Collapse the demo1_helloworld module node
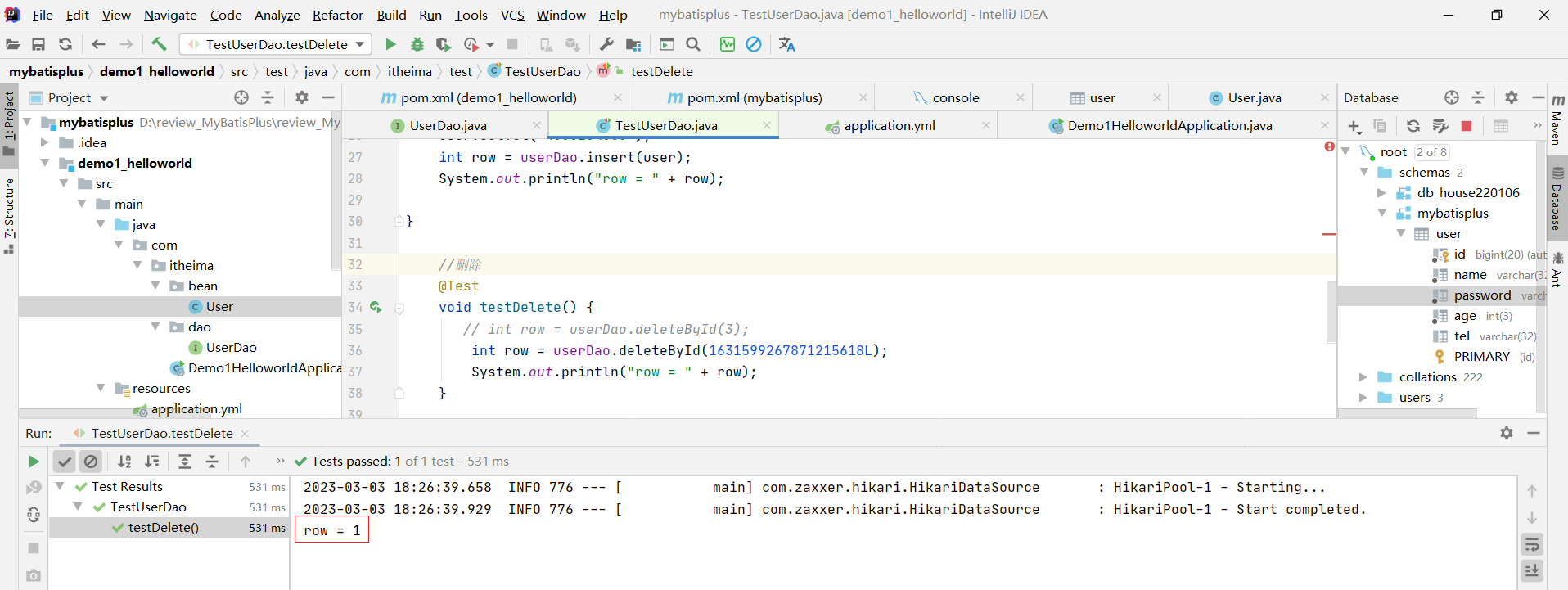The width and height of the screenshot is (1568, 590). (46, 163)
